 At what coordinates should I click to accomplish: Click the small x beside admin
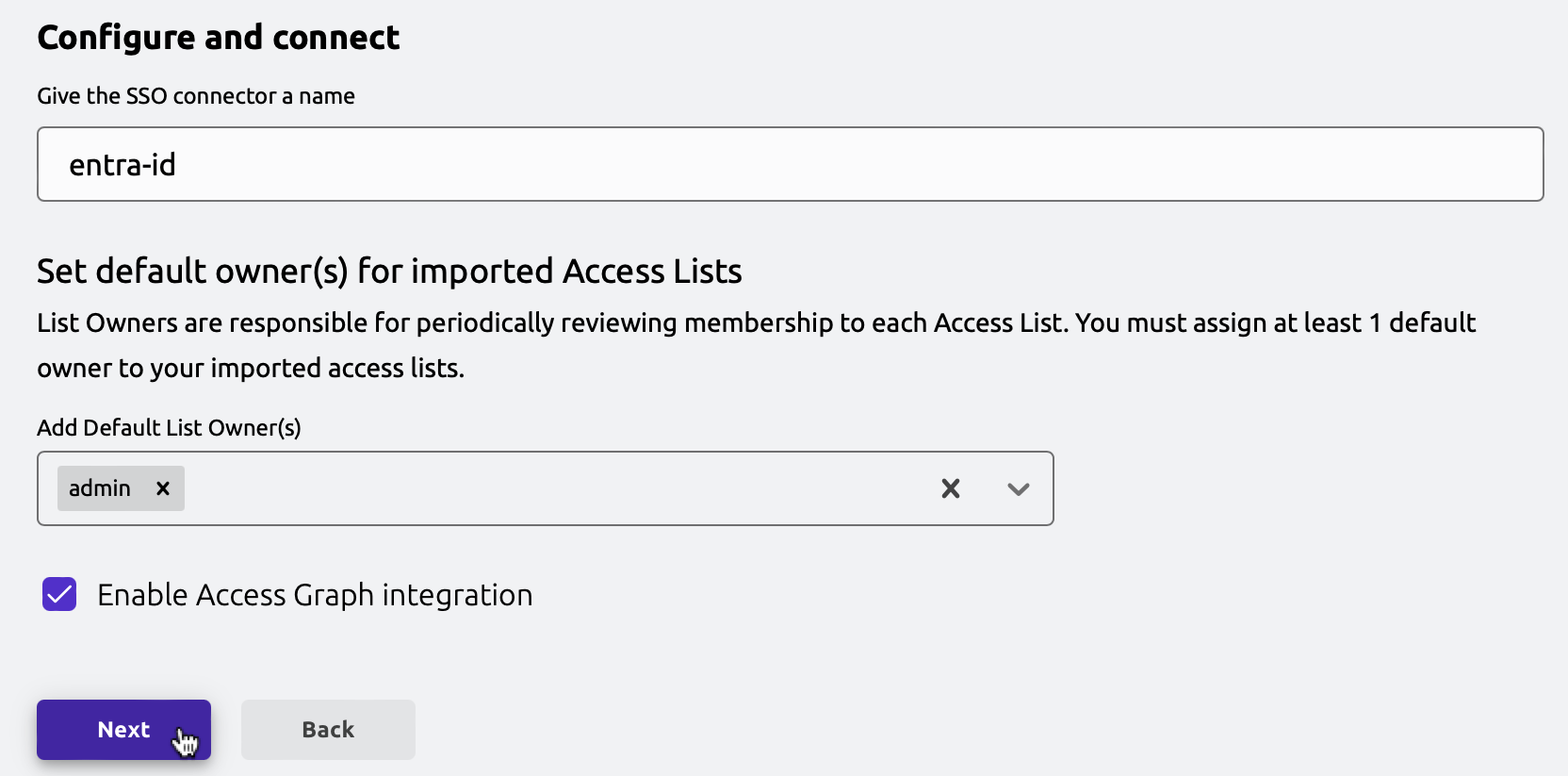click(163, 488)
